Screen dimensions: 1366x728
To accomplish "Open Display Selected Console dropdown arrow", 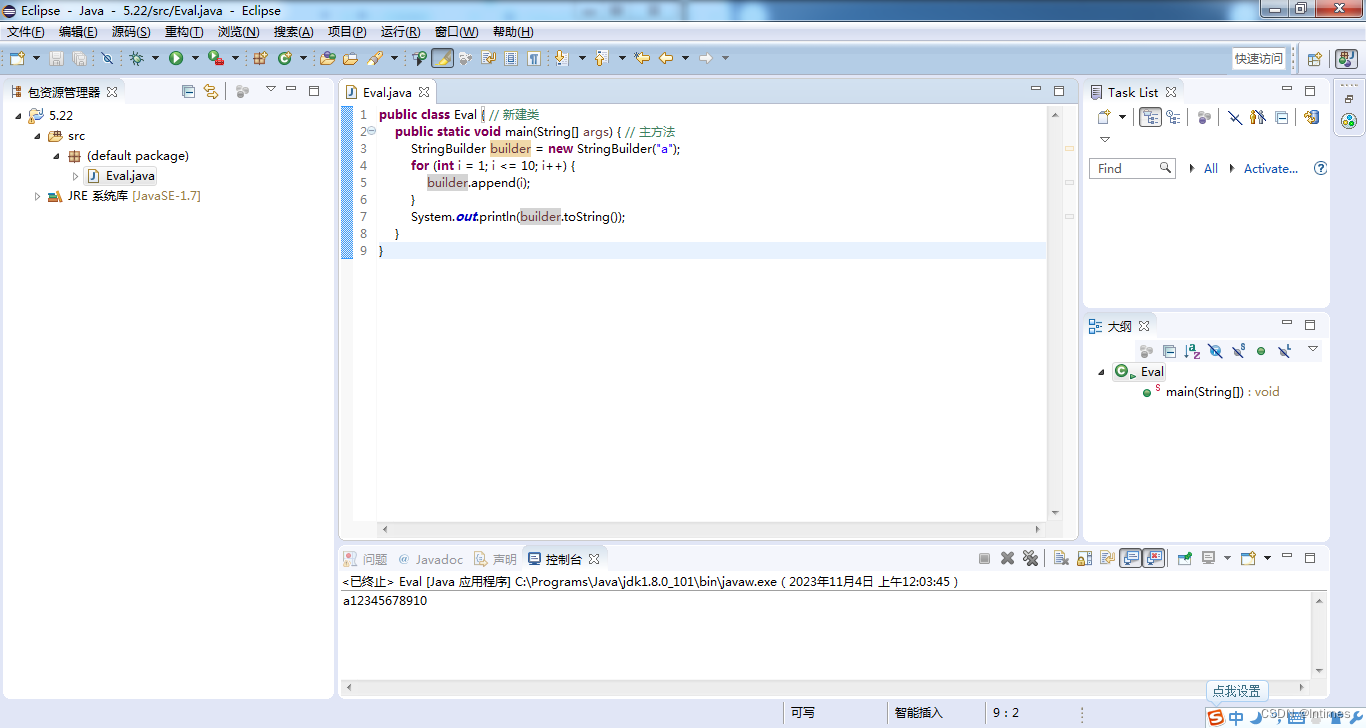I will (1227, 558).
